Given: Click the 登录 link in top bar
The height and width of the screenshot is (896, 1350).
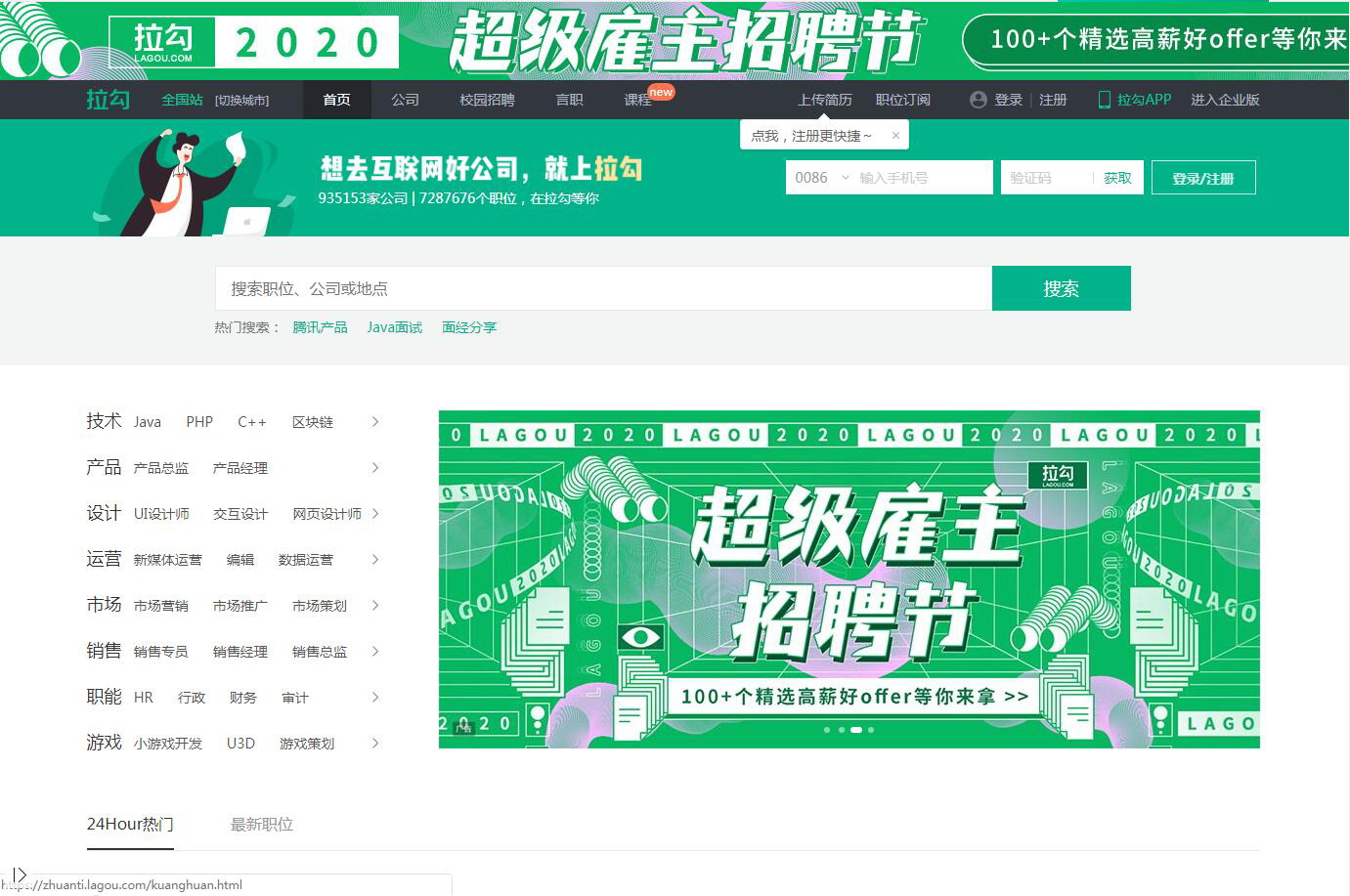Looking at the screenshot, I should tap(1008, 100).
